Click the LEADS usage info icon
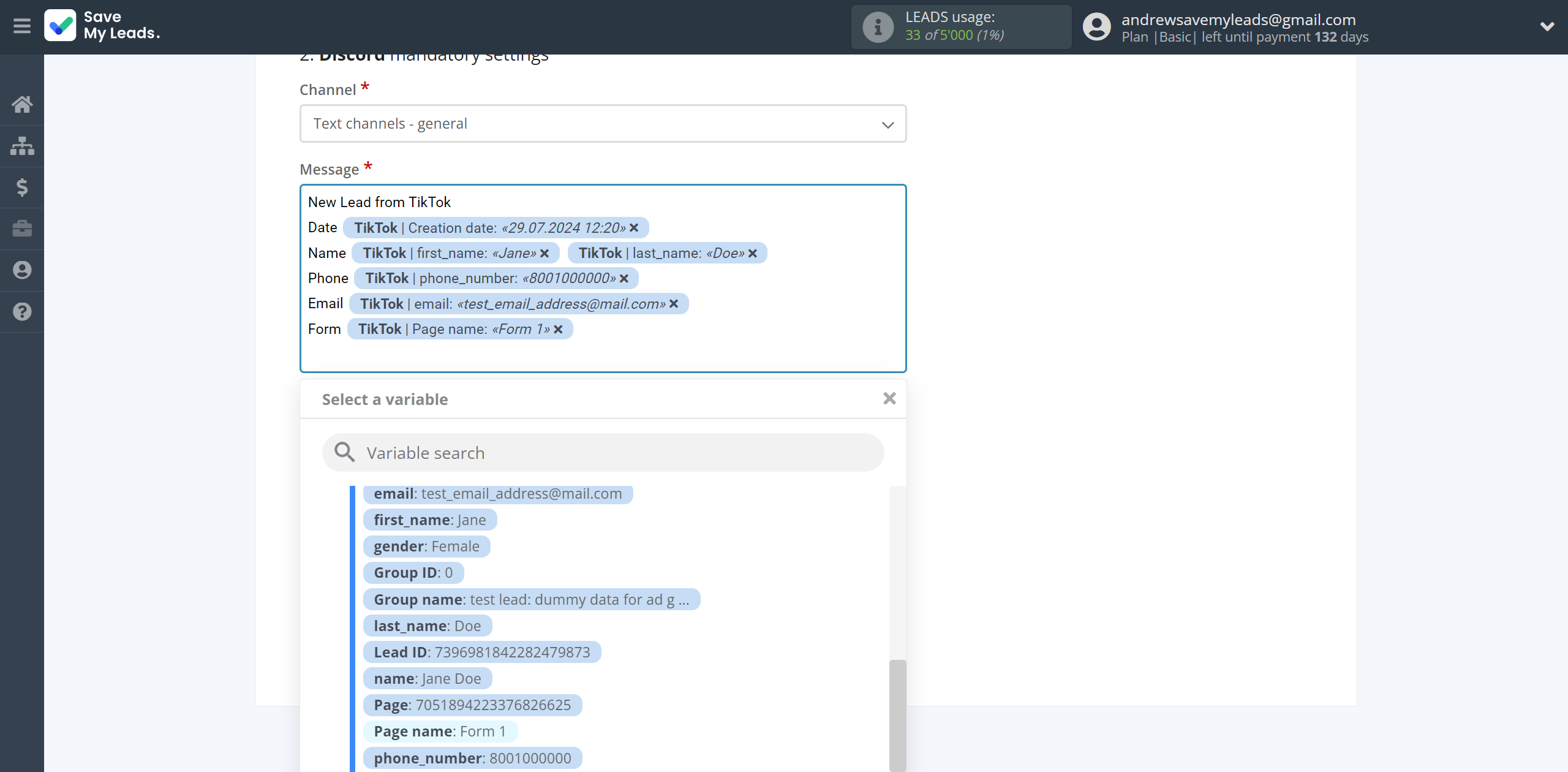This screenshot has width=1568, height=772. pos(878,27)
